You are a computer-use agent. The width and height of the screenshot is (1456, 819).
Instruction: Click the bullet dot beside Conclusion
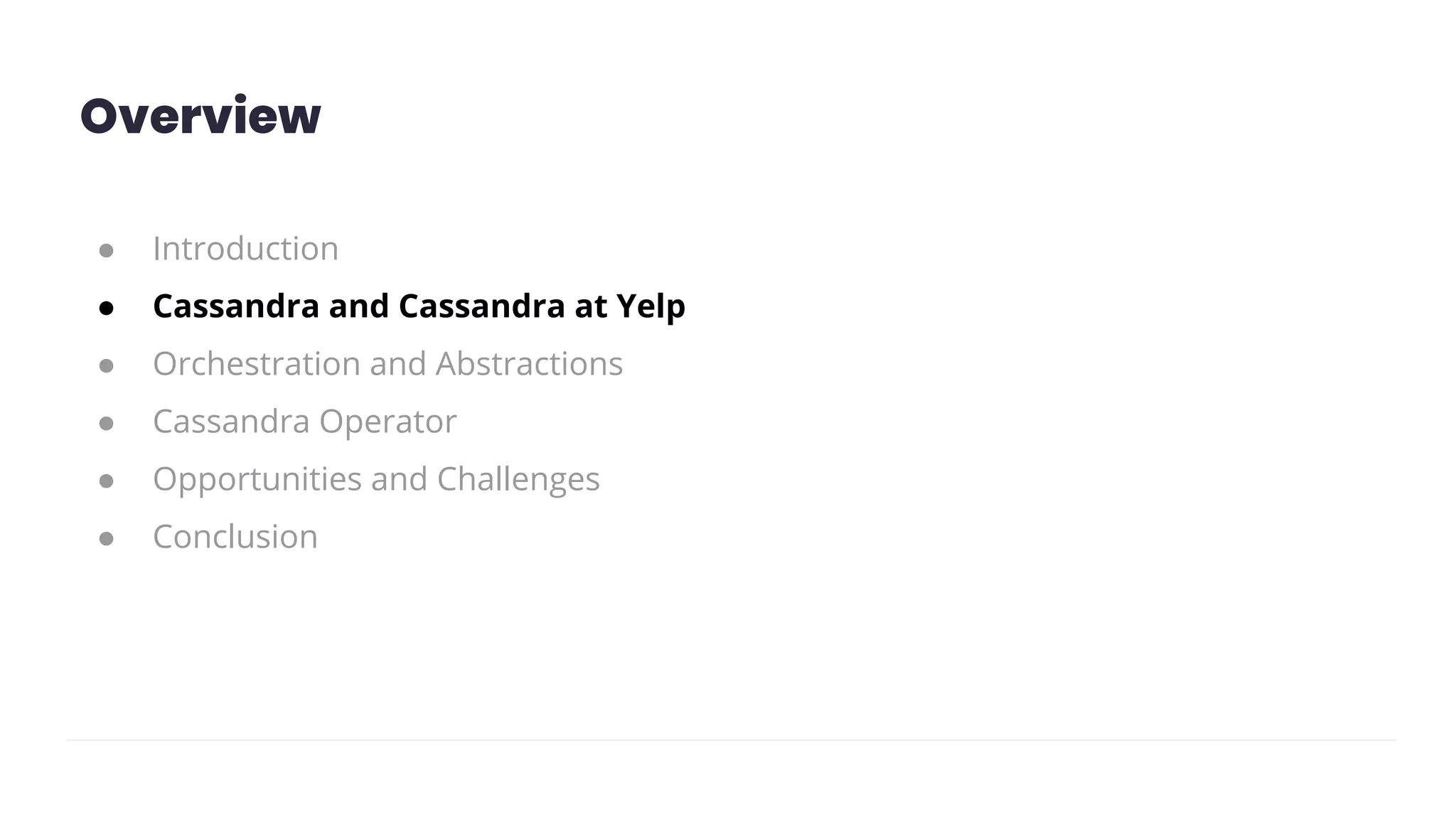click(x=107, y=538)
